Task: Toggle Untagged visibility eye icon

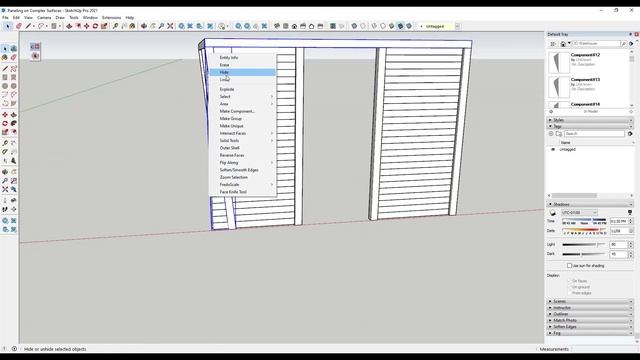Action: coord(553,149)
